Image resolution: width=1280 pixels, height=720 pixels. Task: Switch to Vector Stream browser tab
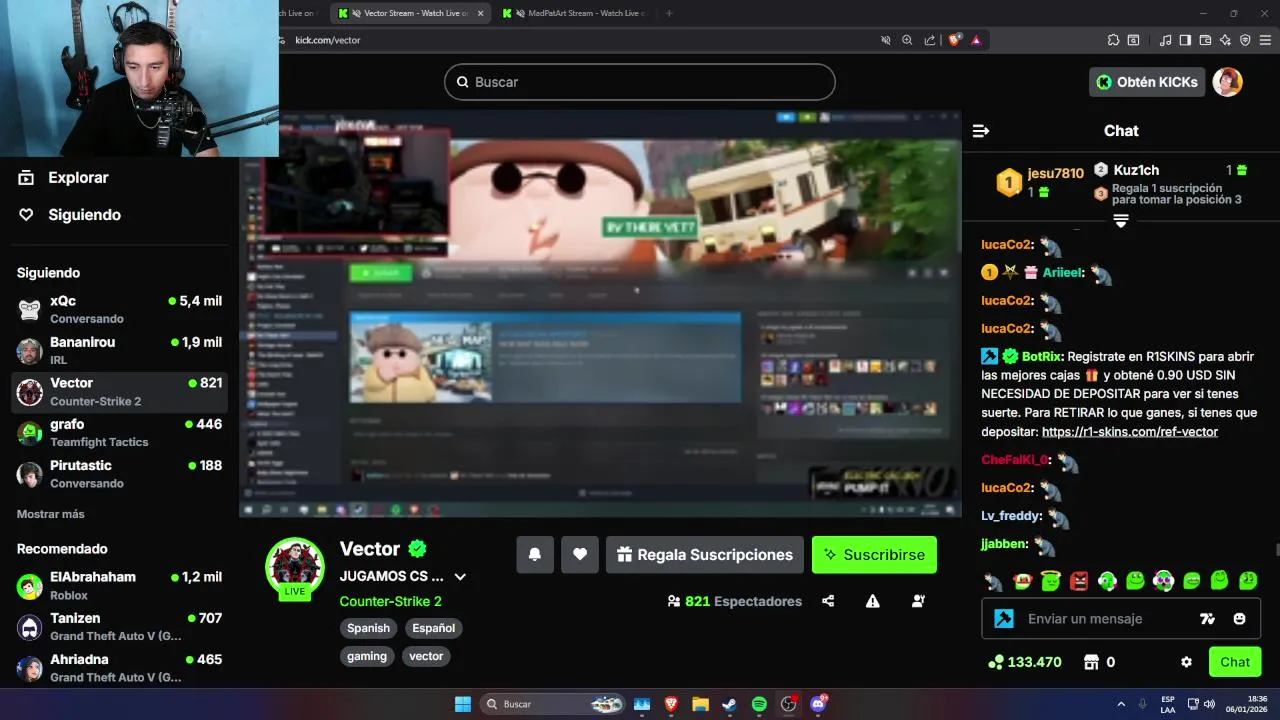(411, 13)
